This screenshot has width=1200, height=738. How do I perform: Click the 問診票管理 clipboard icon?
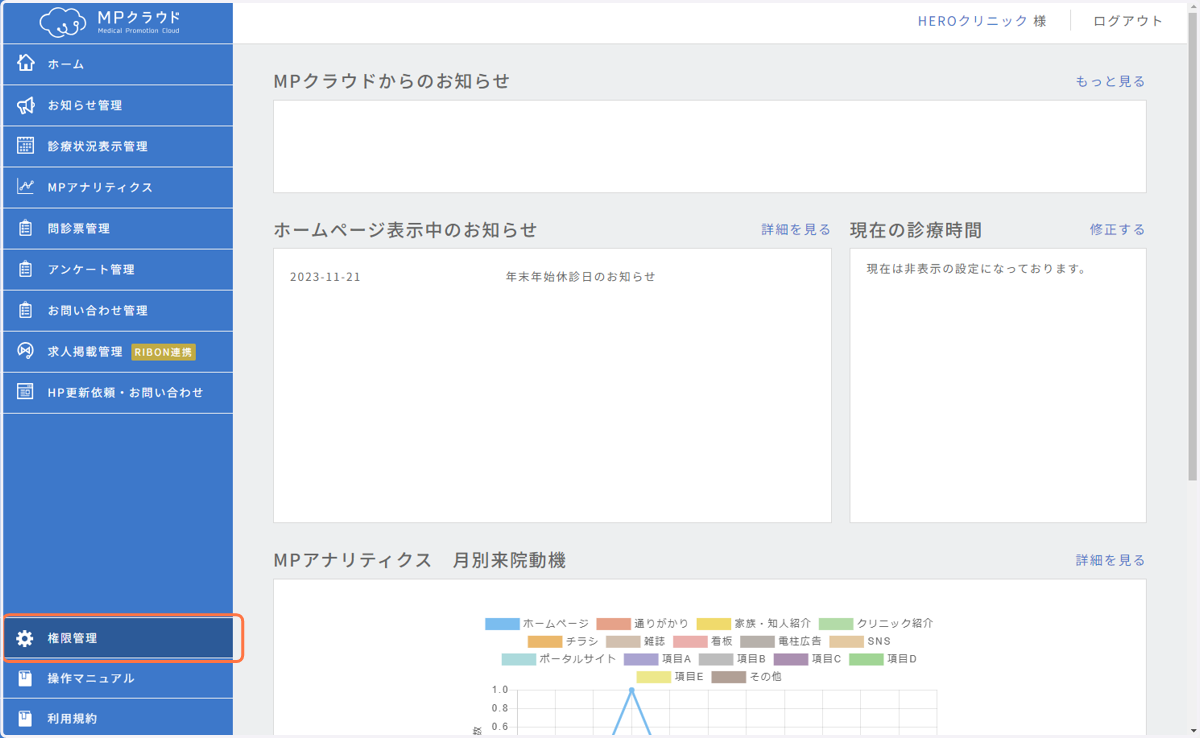click(26, 228)
